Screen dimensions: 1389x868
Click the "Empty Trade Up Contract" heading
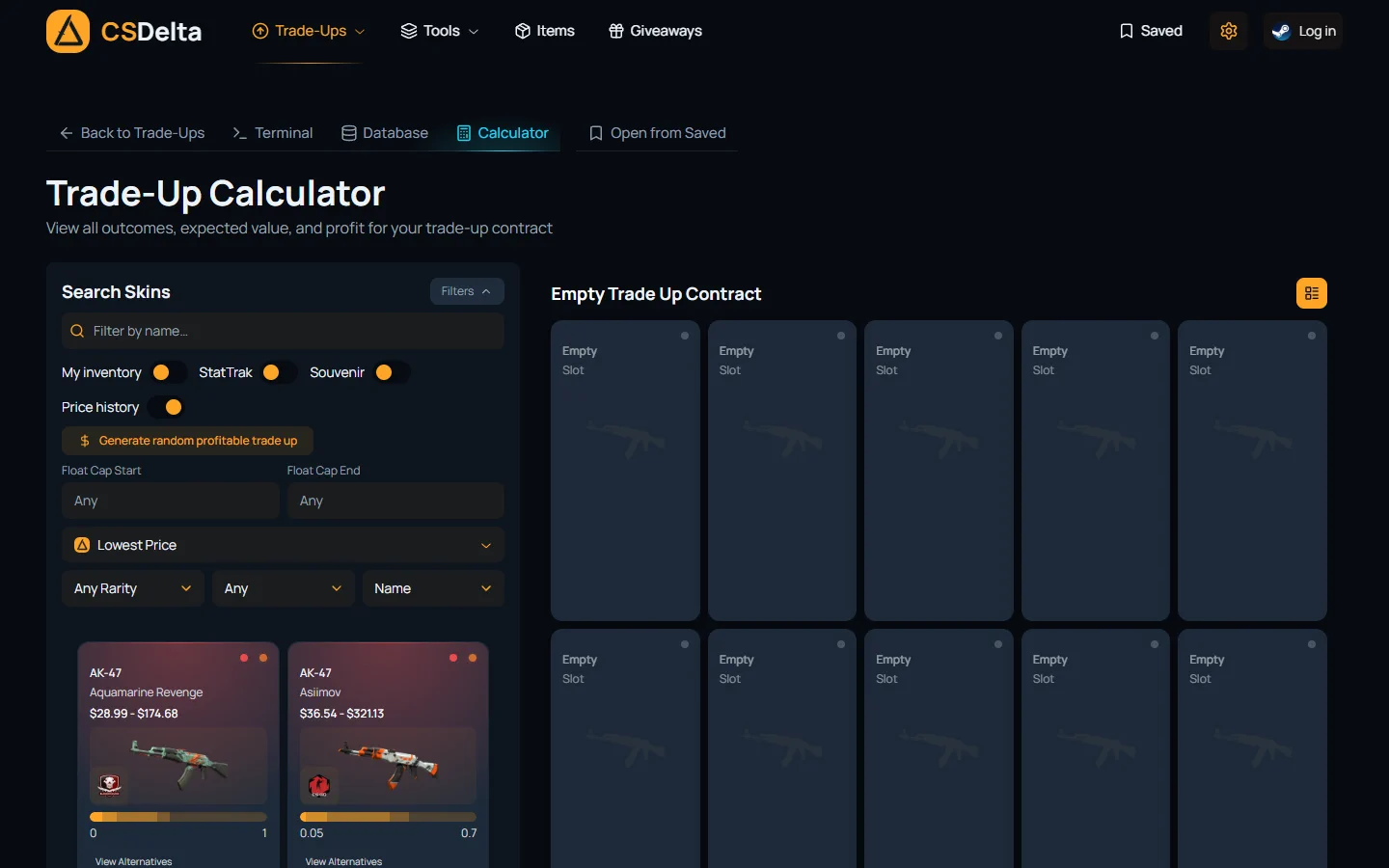[656, 294]
